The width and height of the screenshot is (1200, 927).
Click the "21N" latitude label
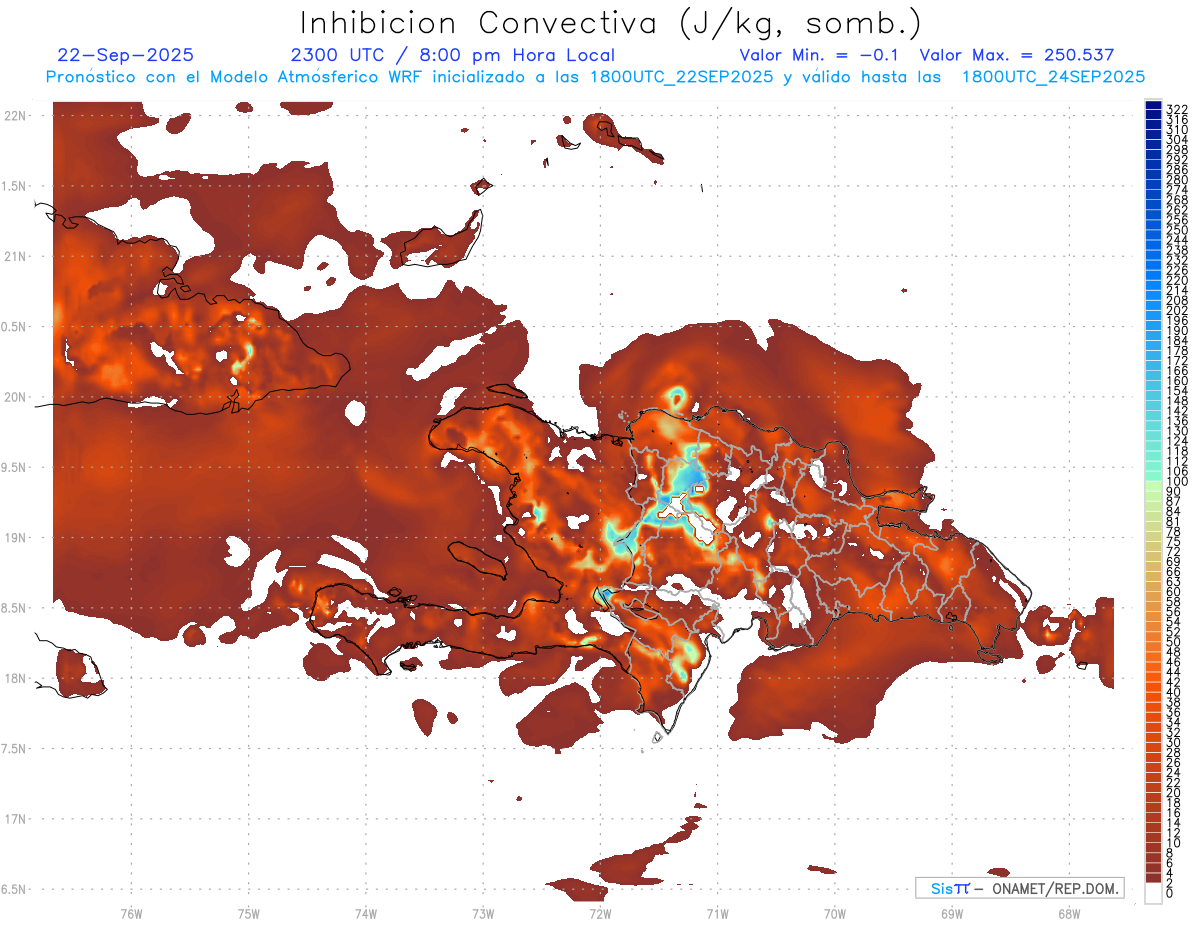point(16,256)
